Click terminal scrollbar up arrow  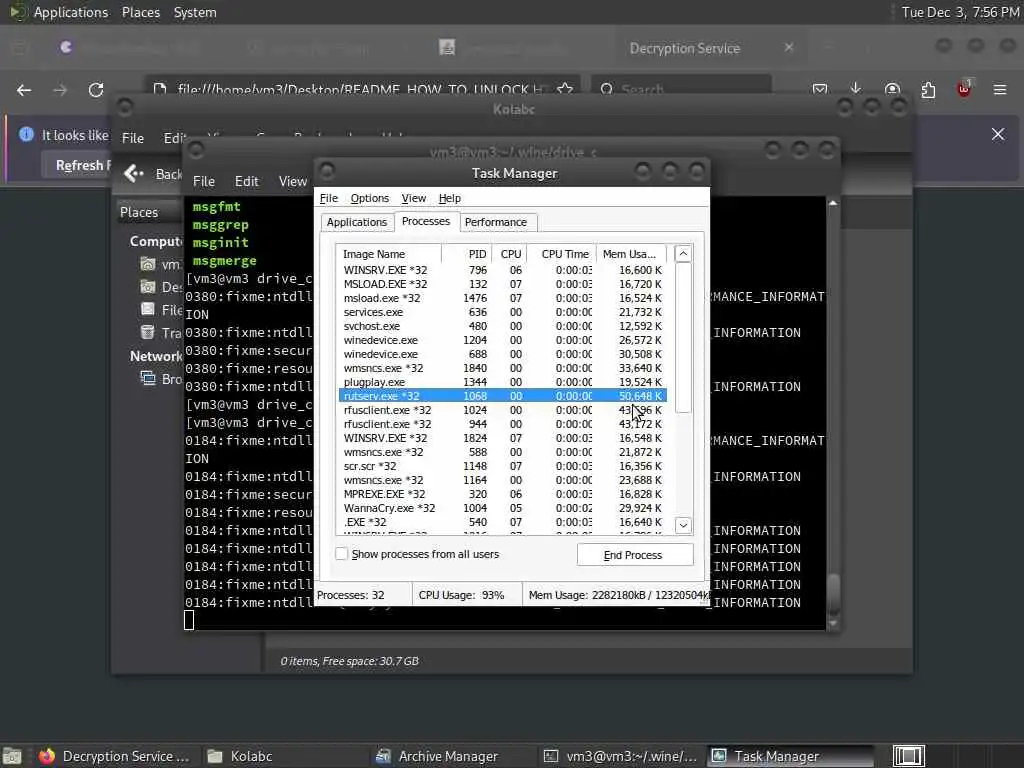point(833,204)
